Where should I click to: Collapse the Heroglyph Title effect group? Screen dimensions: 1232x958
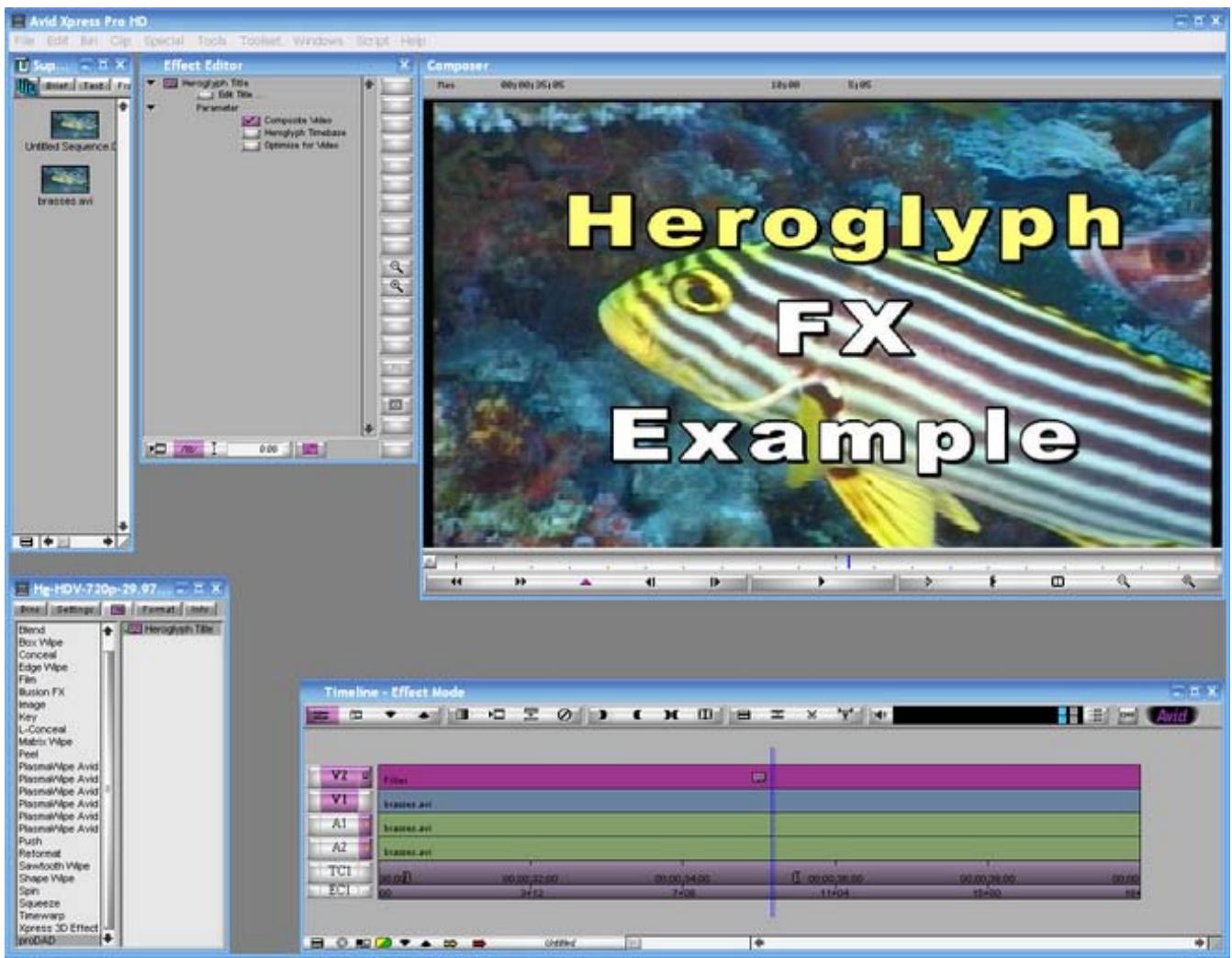tap(151, 84)
